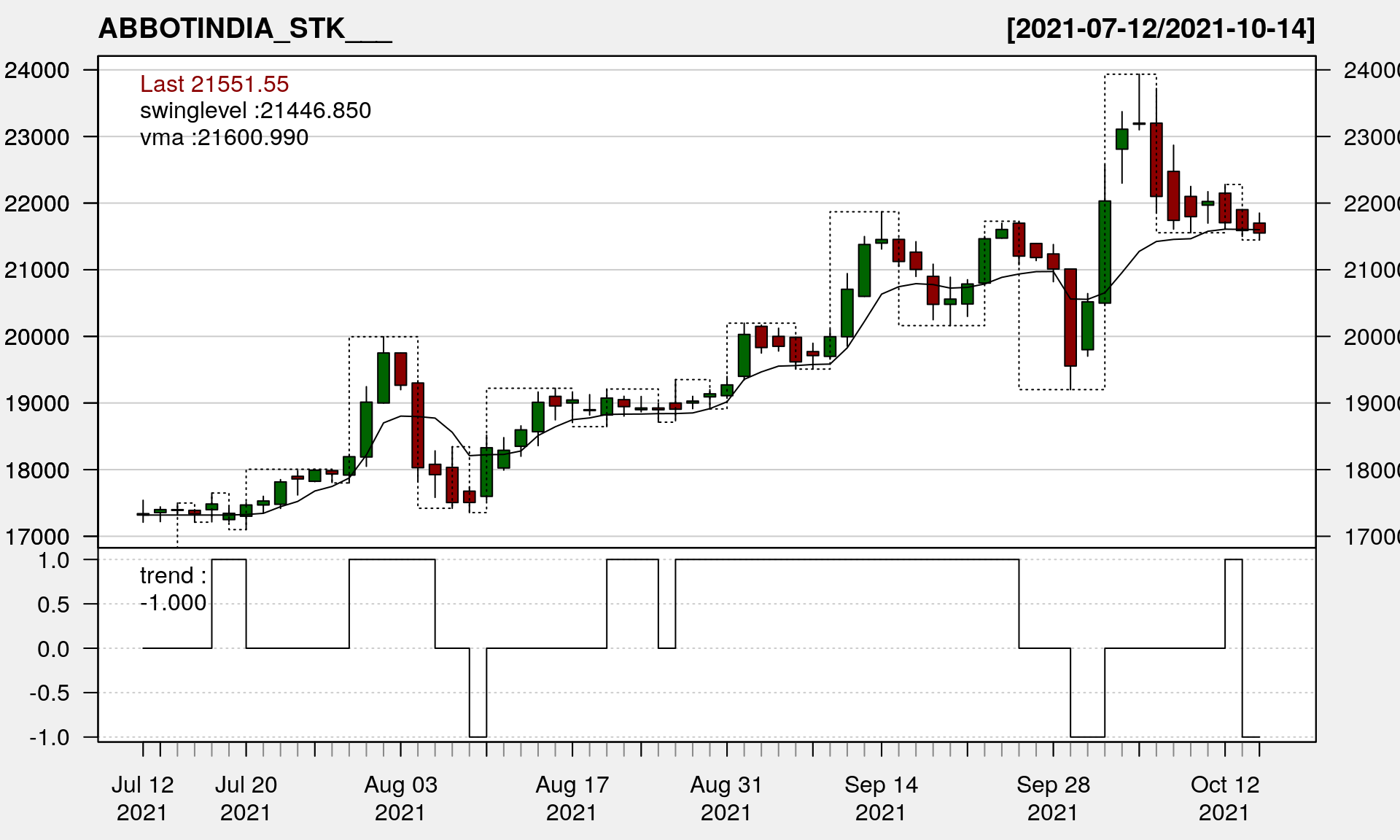Viewport: 1400px width, 840px height.
Task: Click the Oct 12 2021 axis label
Action: [x=1224, y=798]
